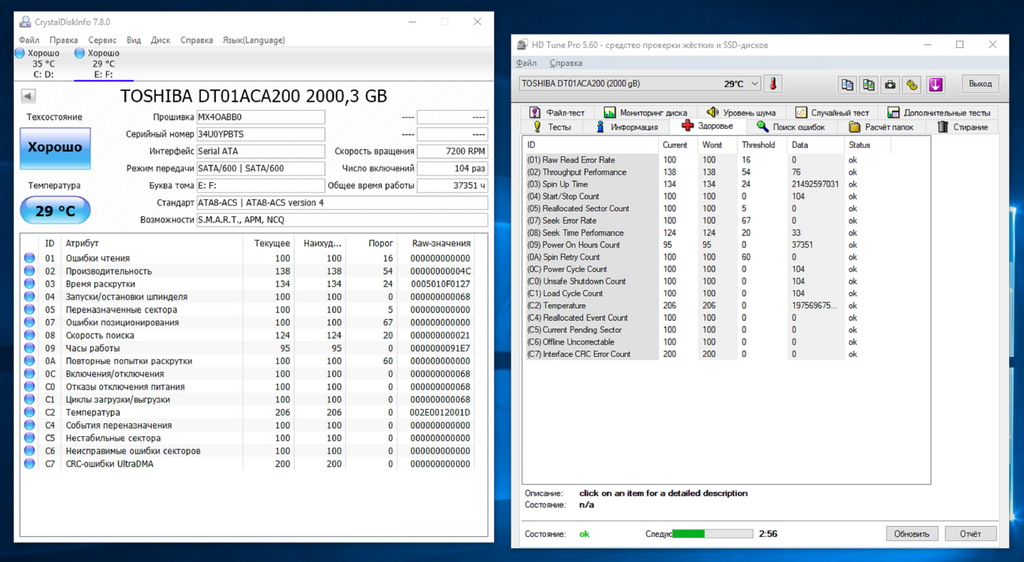Viewport: 1024px width, 562px height.
Task: Open CrystalDiskInfo Диск menu
Action: coord(161,40)
